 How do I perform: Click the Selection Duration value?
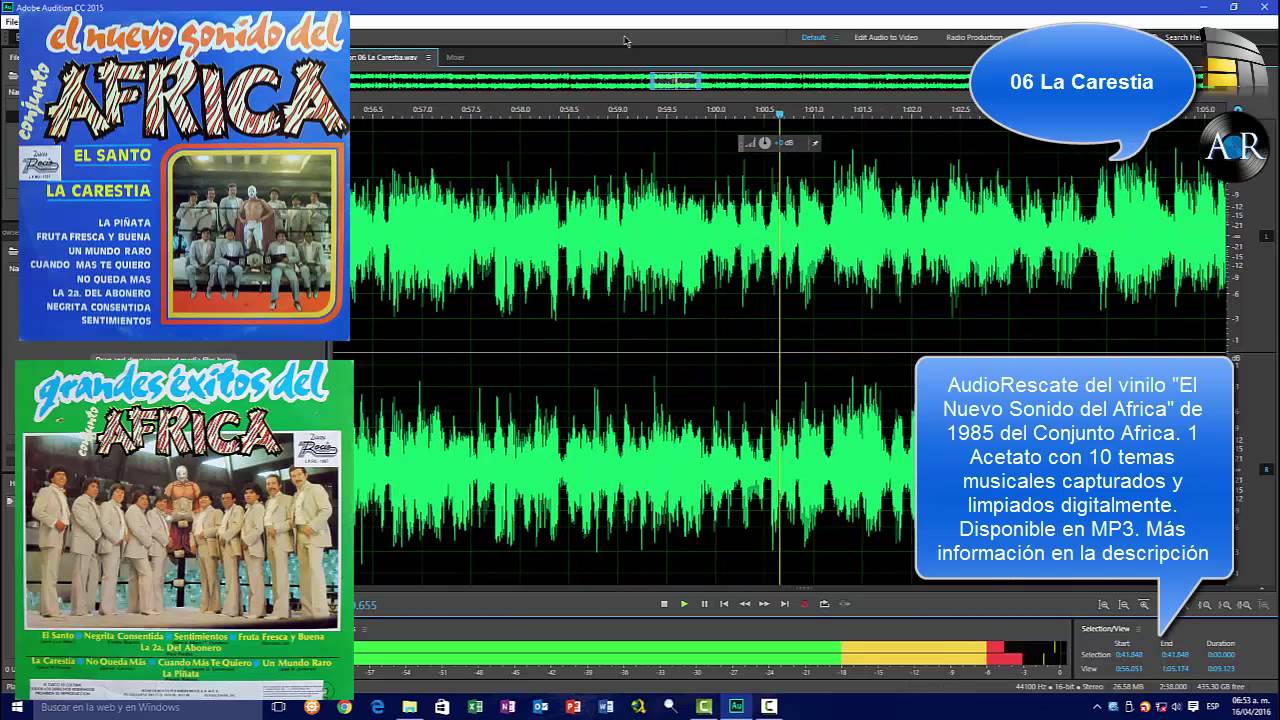point(1220,655)
